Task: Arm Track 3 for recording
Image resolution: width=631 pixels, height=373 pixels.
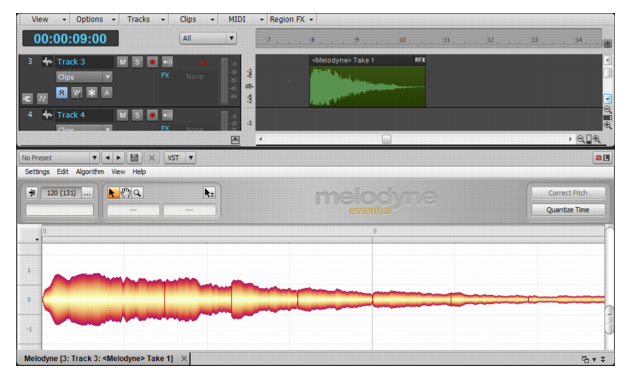Action: [152, 62]
